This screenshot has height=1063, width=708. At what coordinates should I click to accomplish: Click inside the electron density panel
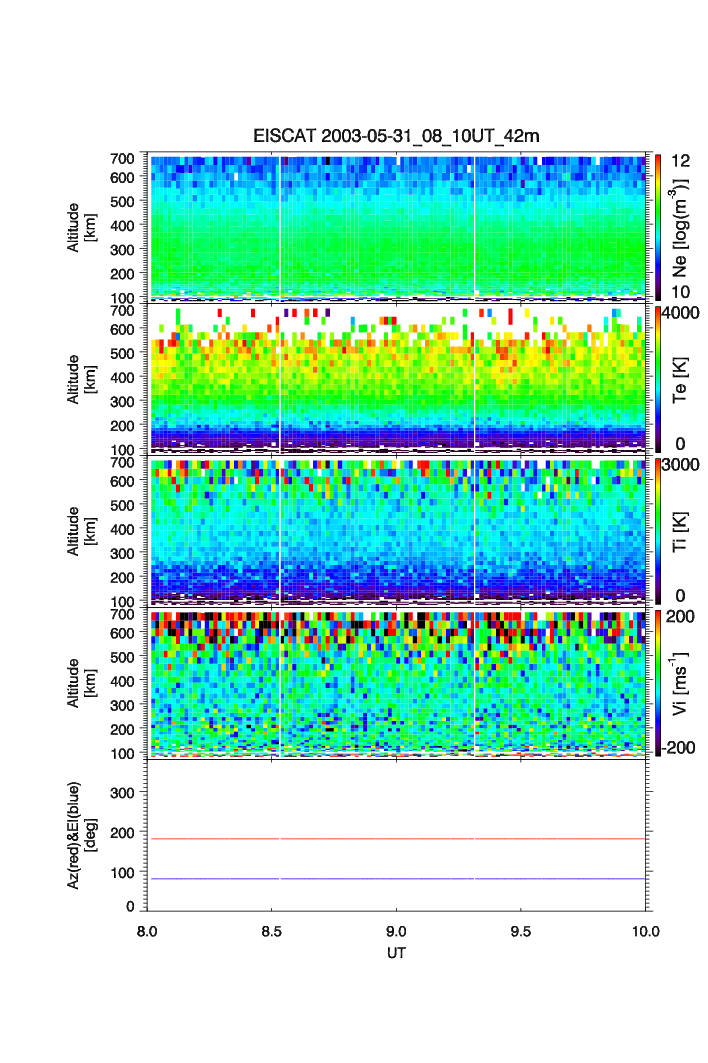(x=397, y=225)
